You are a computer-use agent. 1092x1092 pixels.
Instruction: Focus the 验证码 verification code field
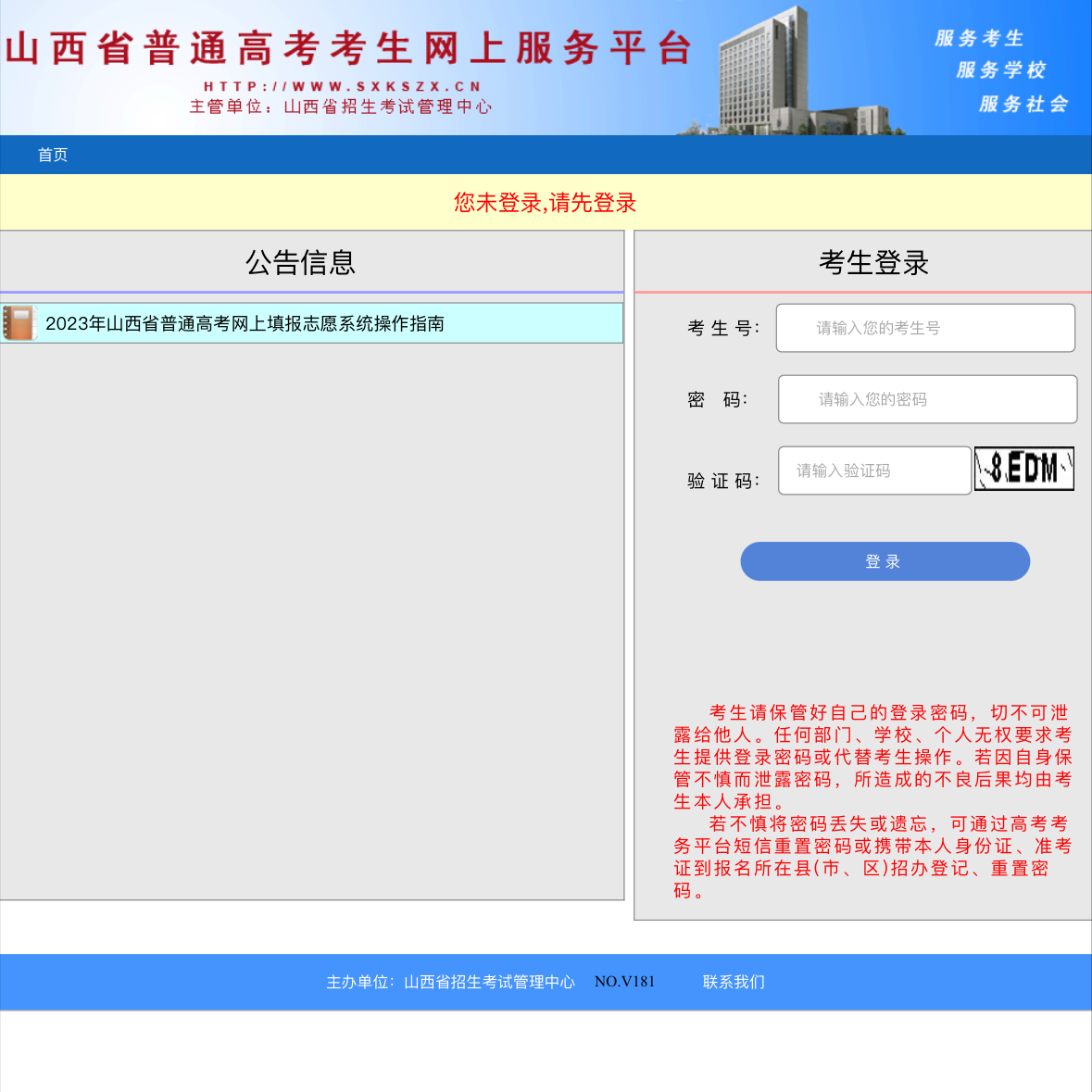pyautogui.click(x=873, y=471)
